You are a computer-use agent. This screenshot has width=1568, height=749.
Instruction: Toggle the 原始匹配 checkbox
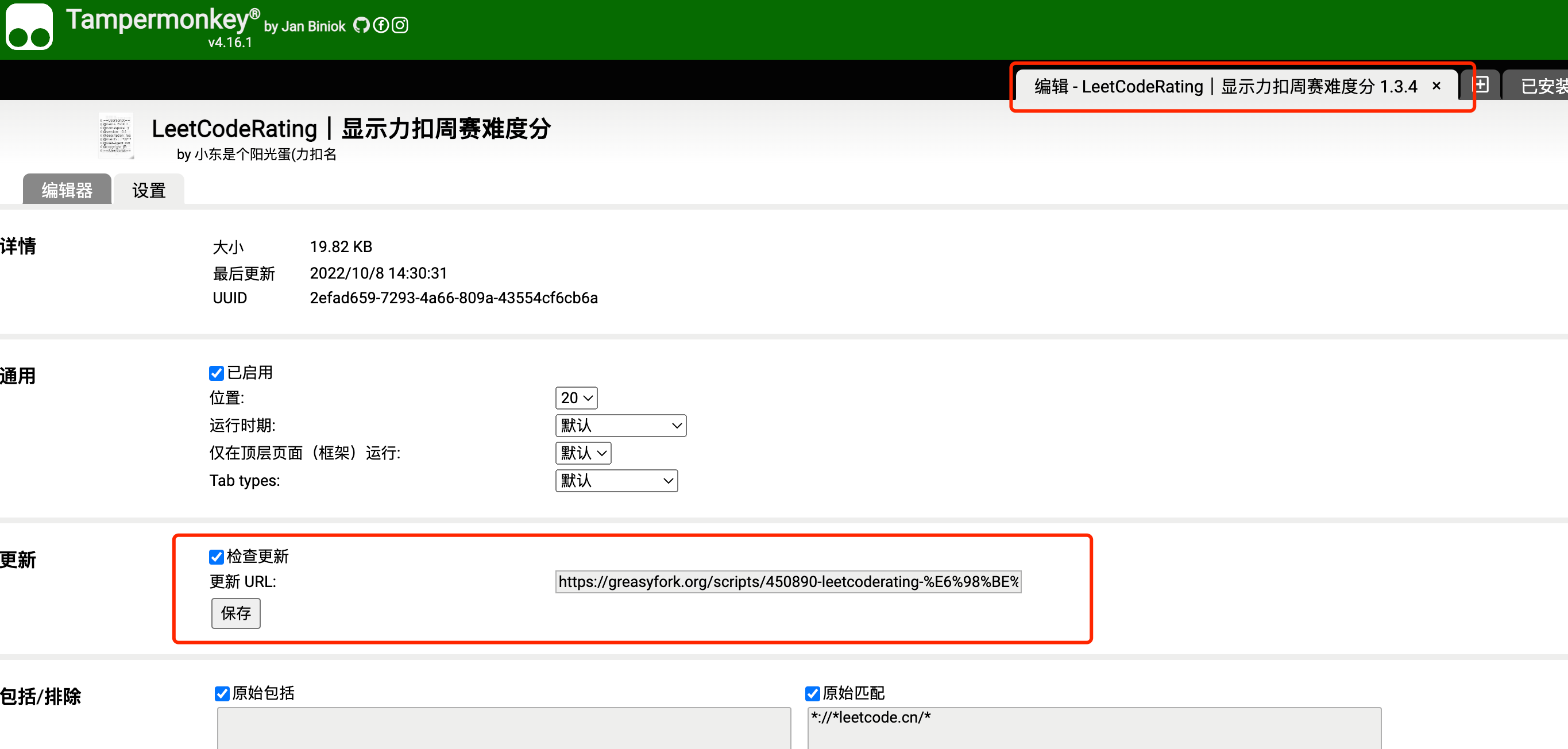coord(813,694)
